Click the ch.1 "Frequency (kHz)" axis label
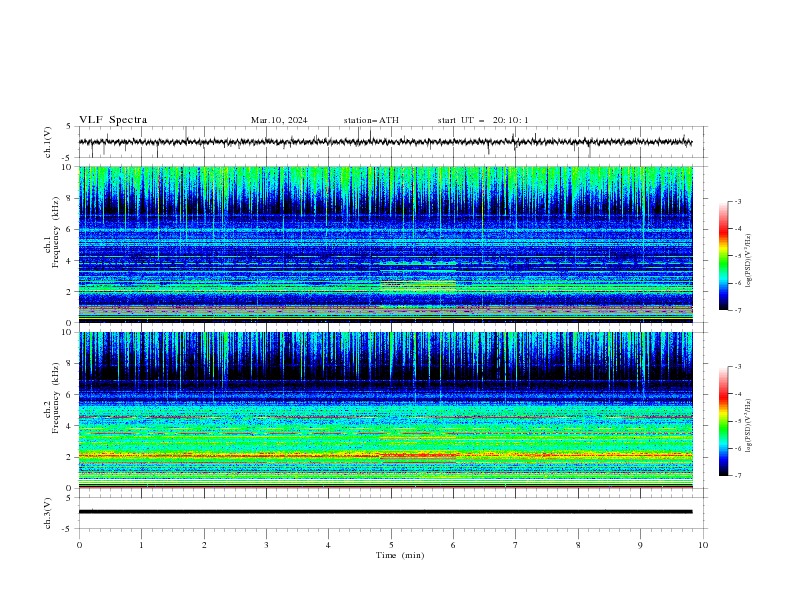This screenshot has height=612, width=792. tap(55, 232)
